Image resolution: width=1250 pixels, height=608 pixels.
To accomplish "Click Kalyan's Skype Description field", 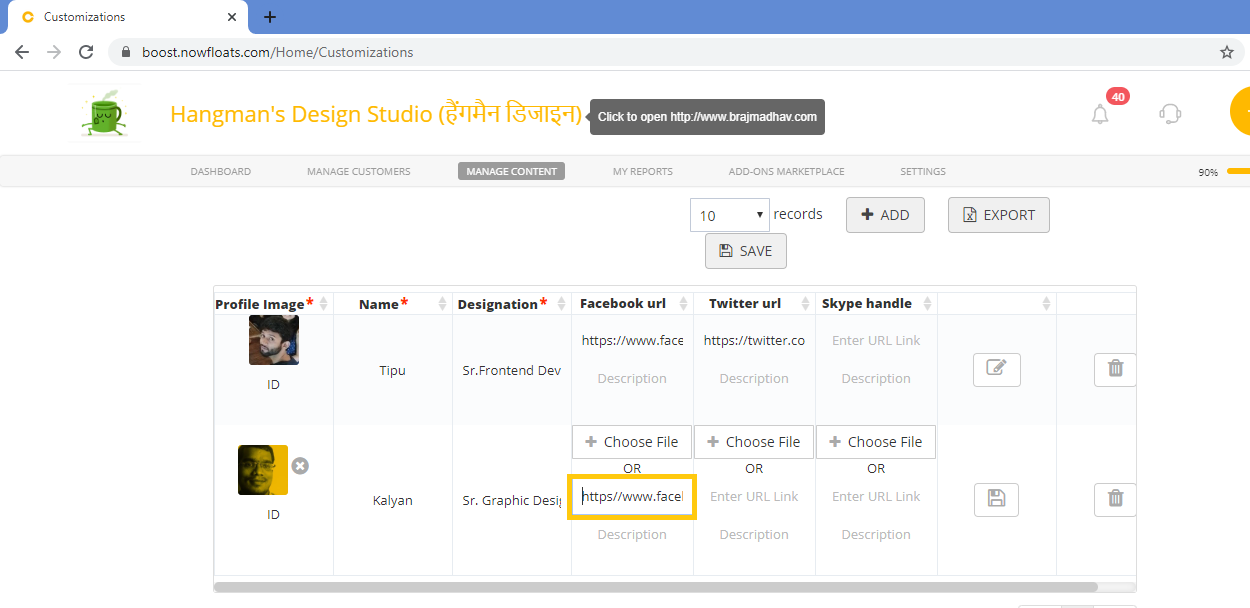I will coord(876,535).
